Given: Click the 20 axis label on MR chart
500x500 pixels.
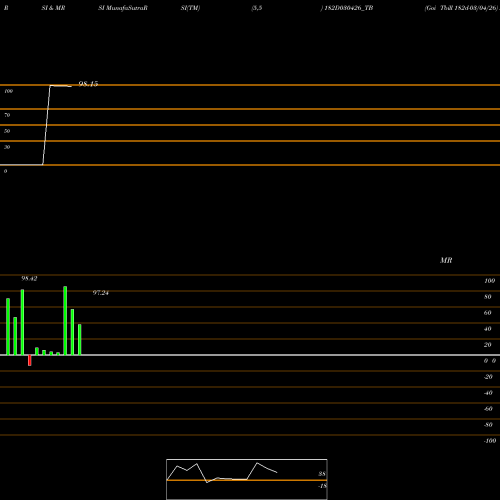Looking at the screenshot, I should click(488, 345).
